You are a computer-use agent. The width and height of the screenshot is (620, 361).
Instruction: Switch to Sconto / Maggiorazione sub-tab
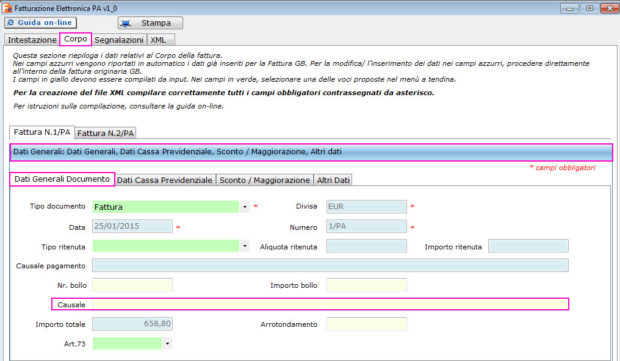click(265, 180)
